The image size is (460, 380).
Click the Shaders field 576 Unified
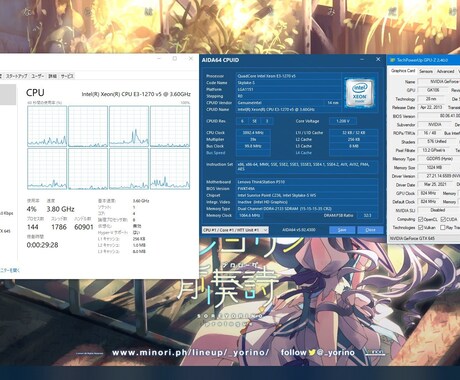(x=437, y=142)
